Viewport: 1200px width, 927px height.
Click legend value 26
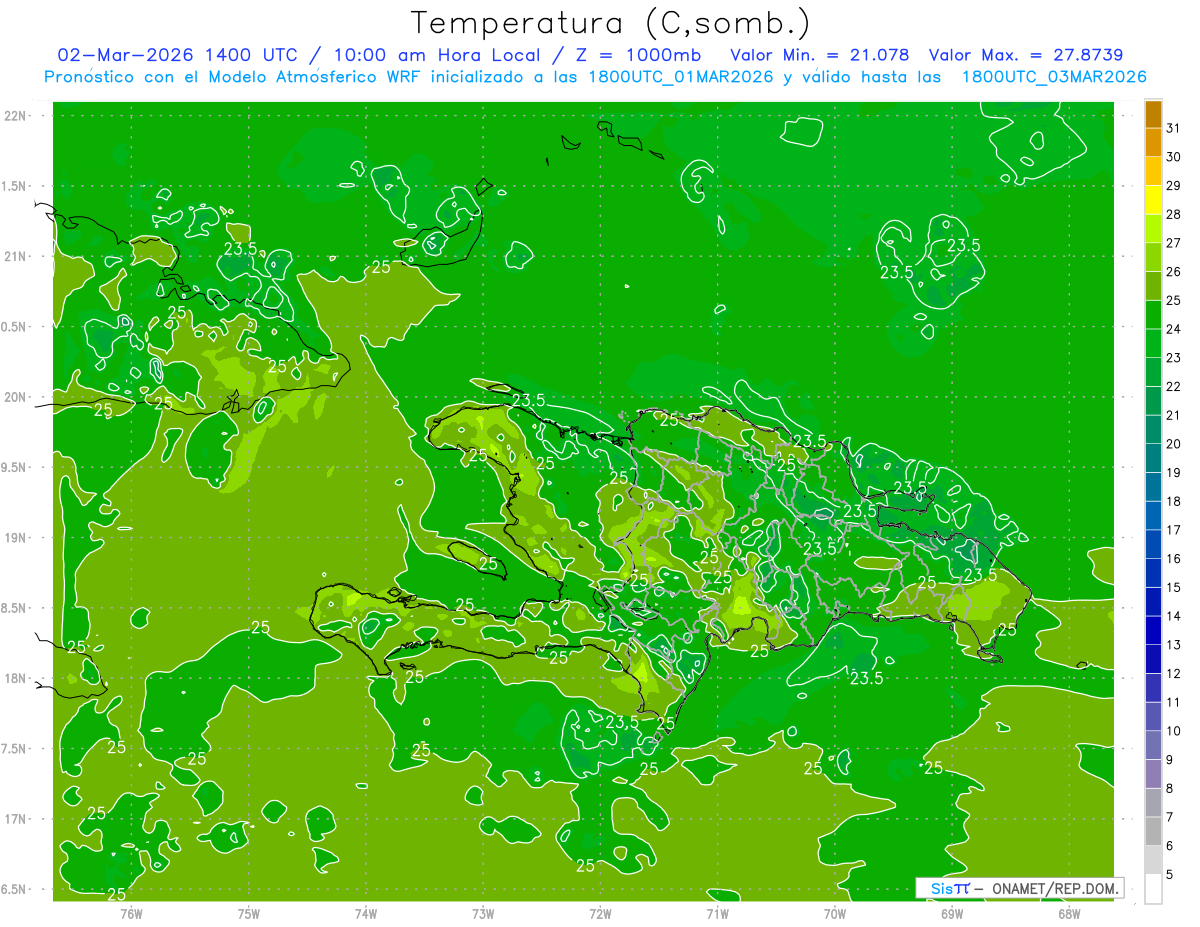pos(1174,272)
